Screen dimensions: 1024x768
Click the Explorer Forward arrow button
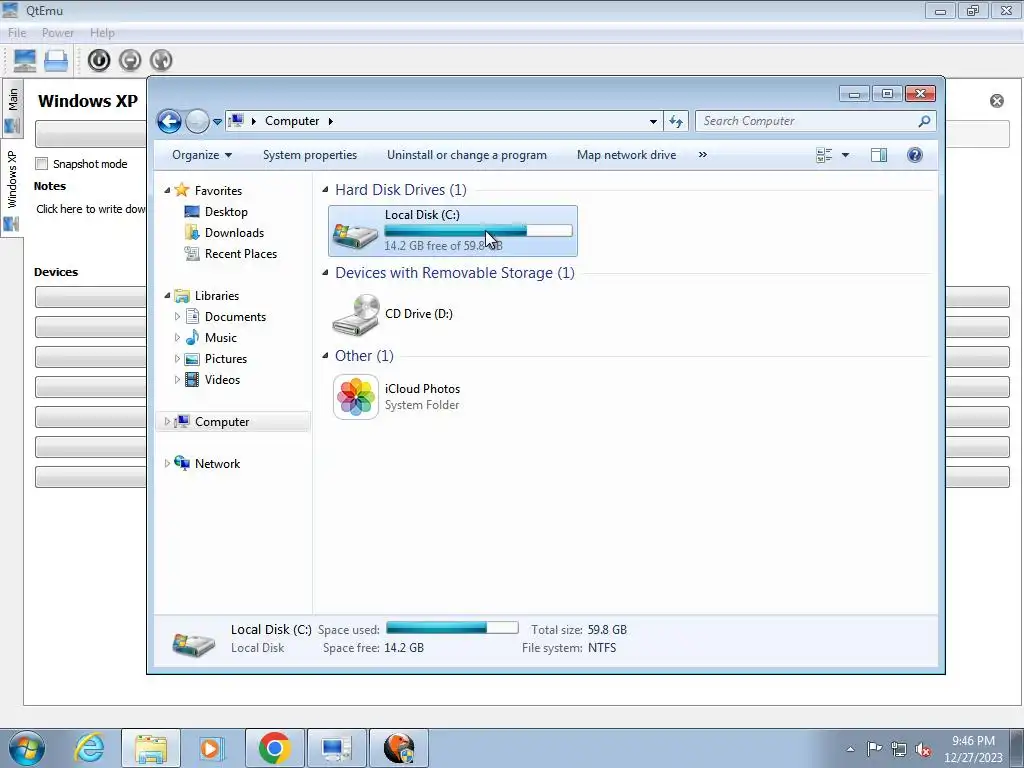197,121
